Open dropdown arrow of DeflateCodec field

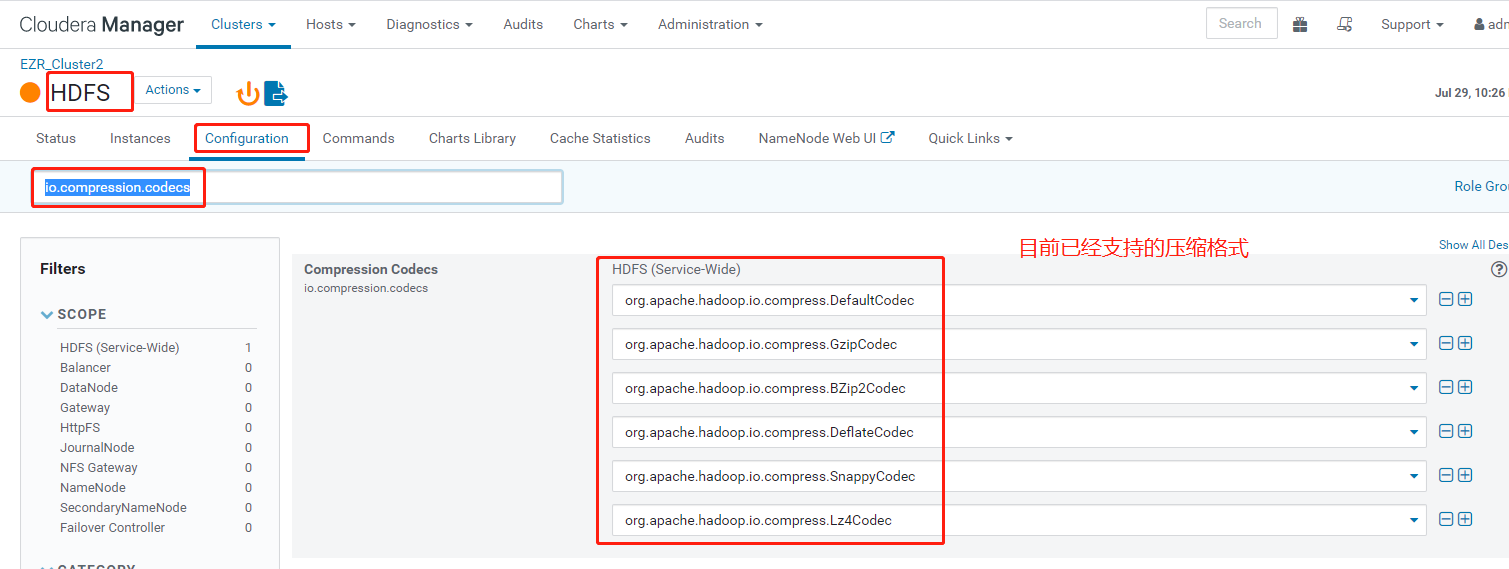pos(1414,432)
